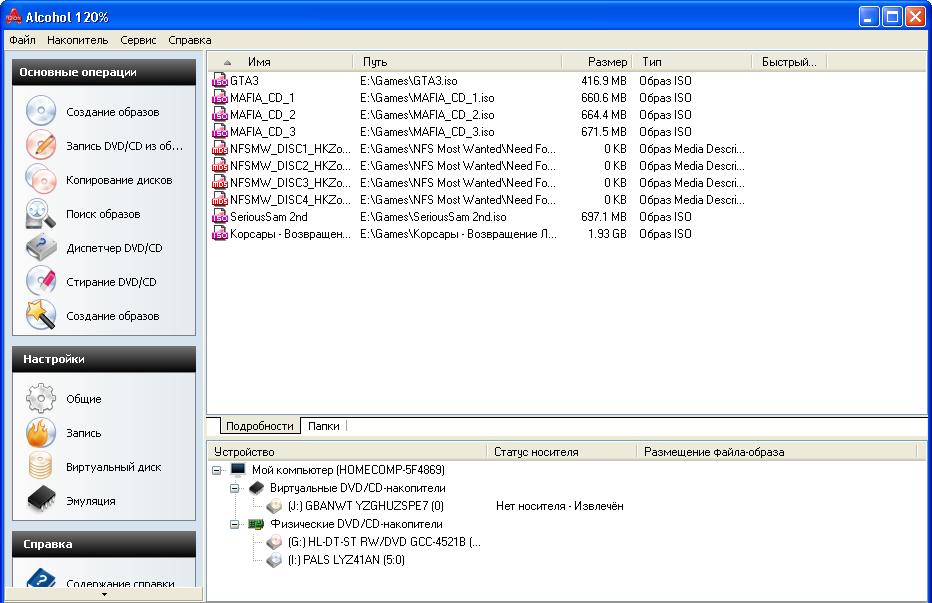Click the virtual drive (J:) disc icon
Image resolution: width=932 pixels, height=603 pixels.
[x=274, y=506]
